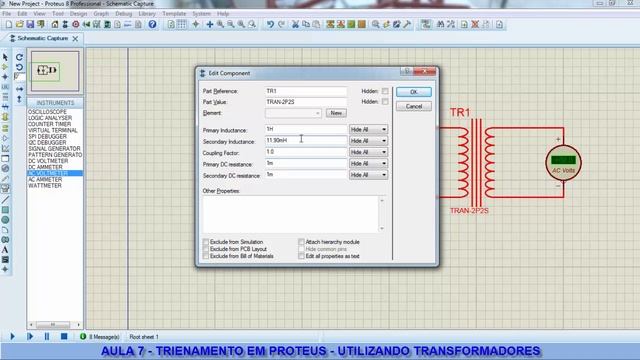The height and width of the screenshot is (360, 640).
Task: Click the Pause simulation button
Action: click(x=47, y=336)
